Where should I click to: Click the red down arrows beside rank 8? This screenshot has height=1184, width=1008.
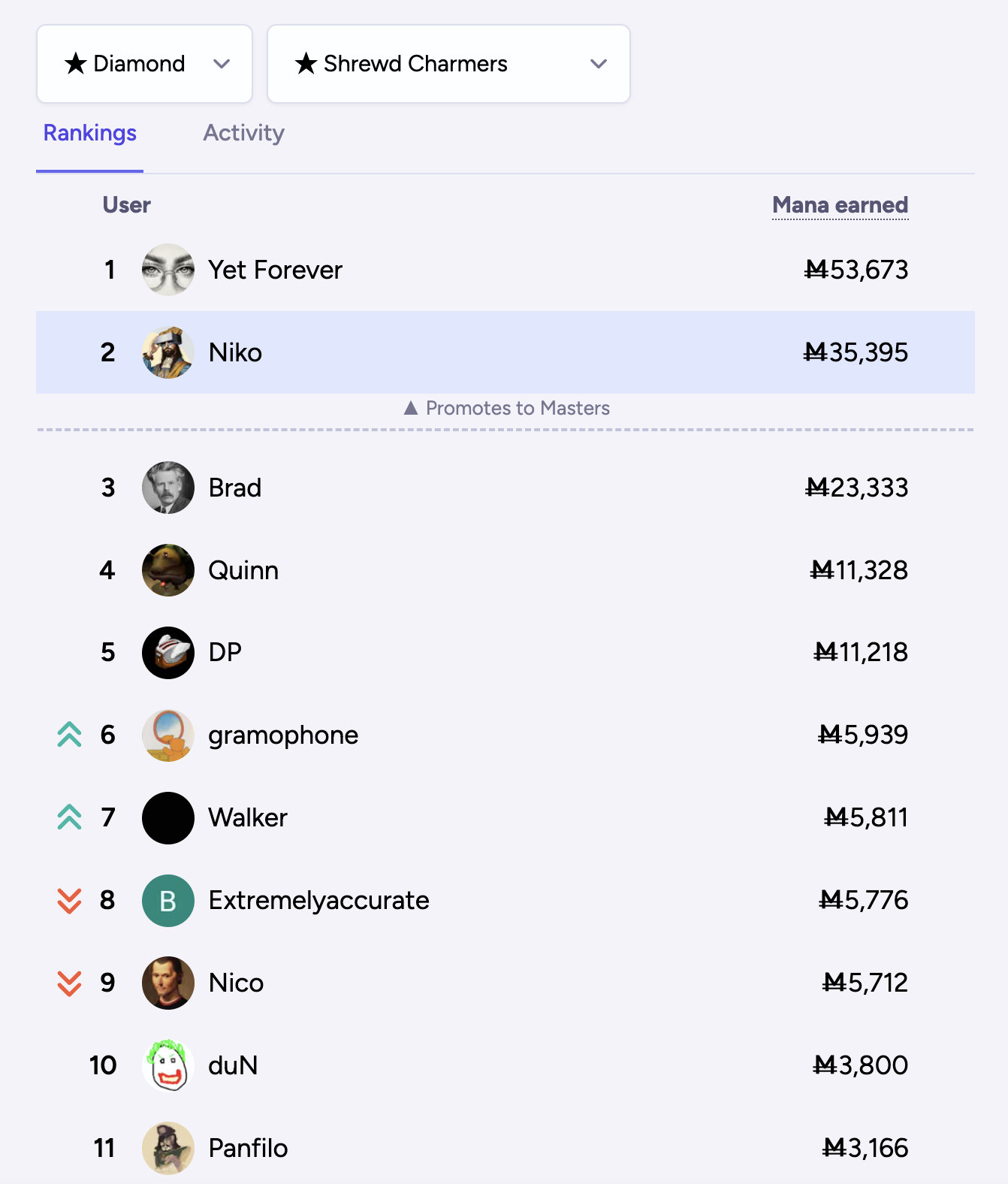pos(69,900)
